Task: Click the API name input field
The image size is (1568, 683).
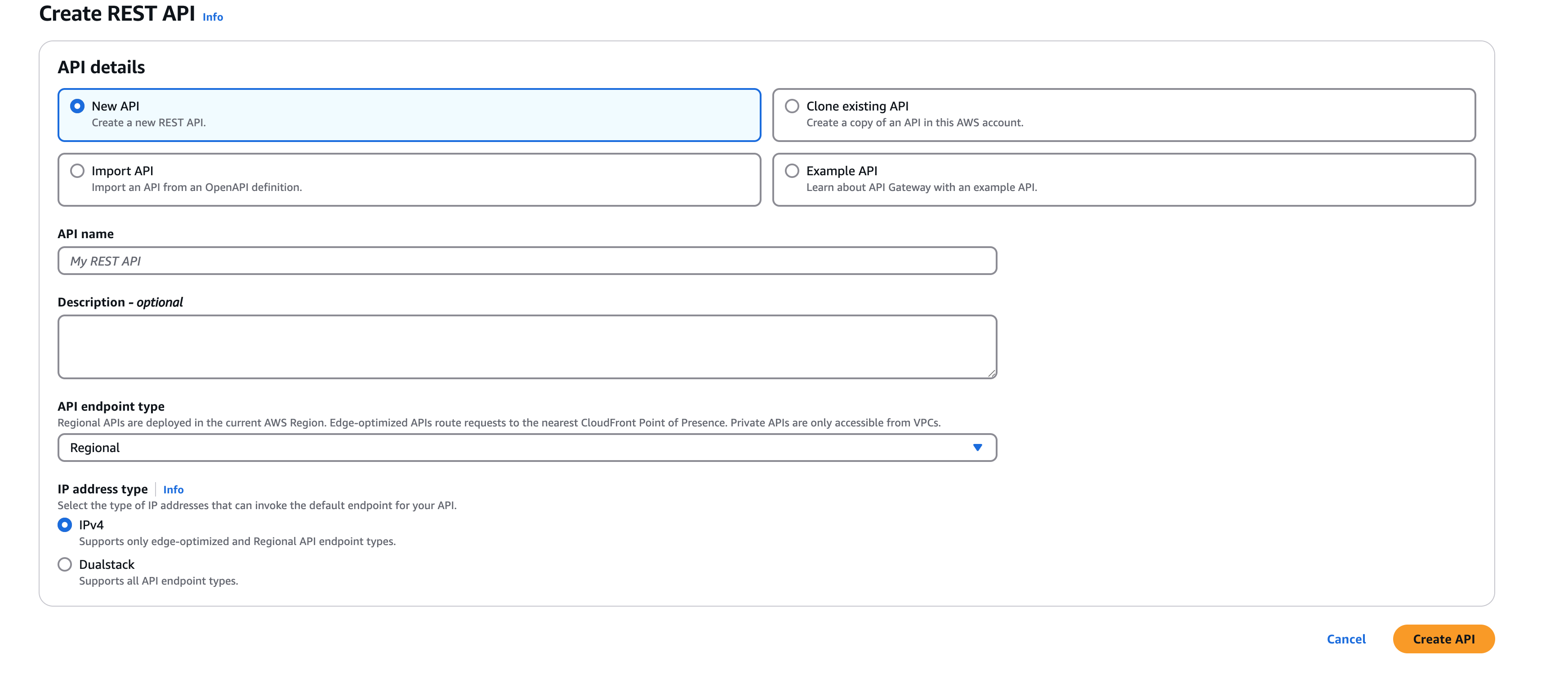Action: 526,261
